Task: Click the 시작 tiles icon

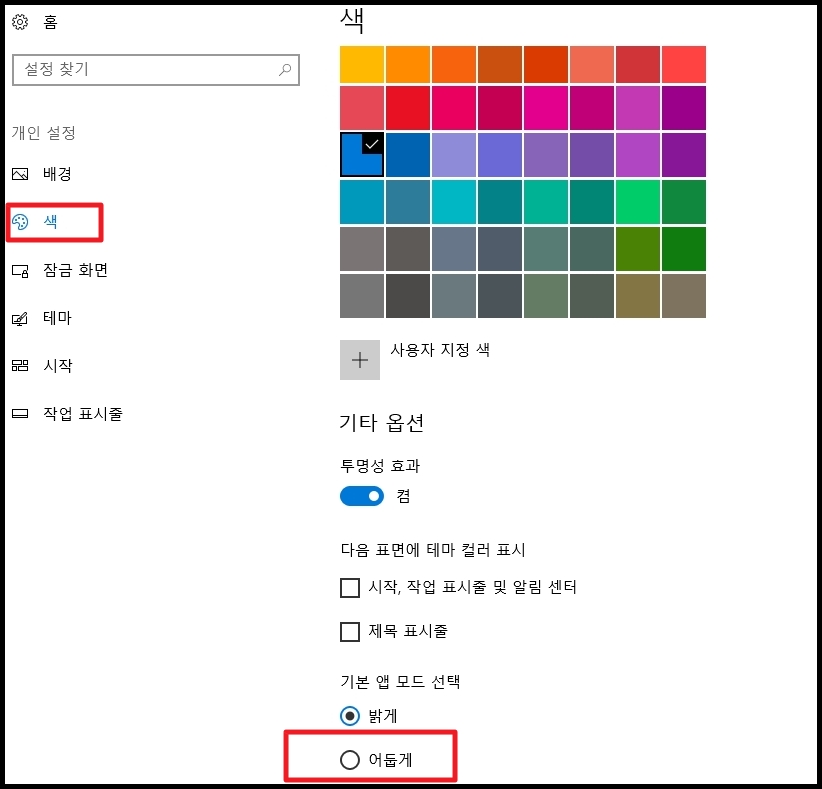Action: (x=20, y=365)
